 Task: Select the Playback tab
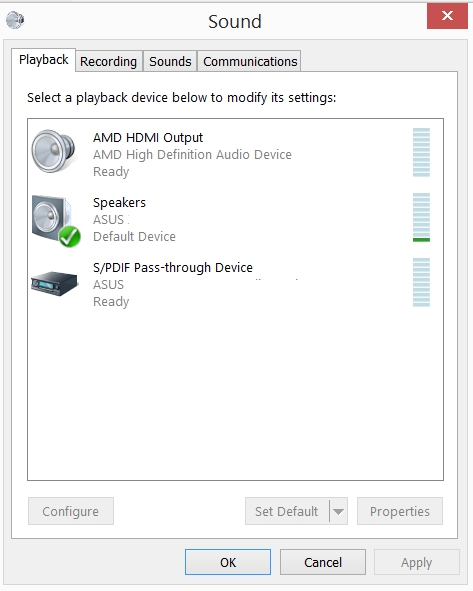(44, 60)
